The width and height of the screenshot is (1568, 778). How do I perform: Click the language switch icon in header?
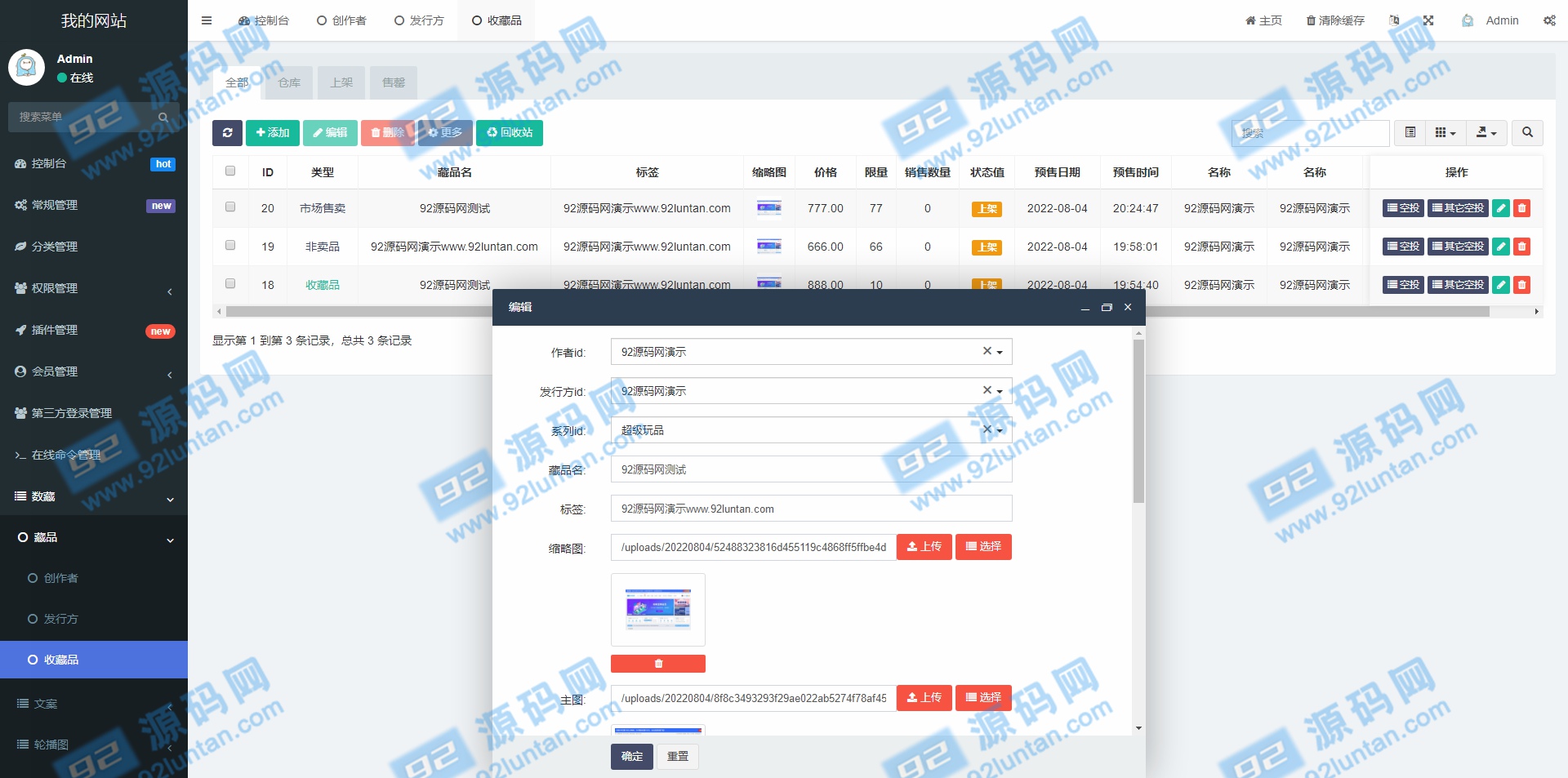[1394, 20]
